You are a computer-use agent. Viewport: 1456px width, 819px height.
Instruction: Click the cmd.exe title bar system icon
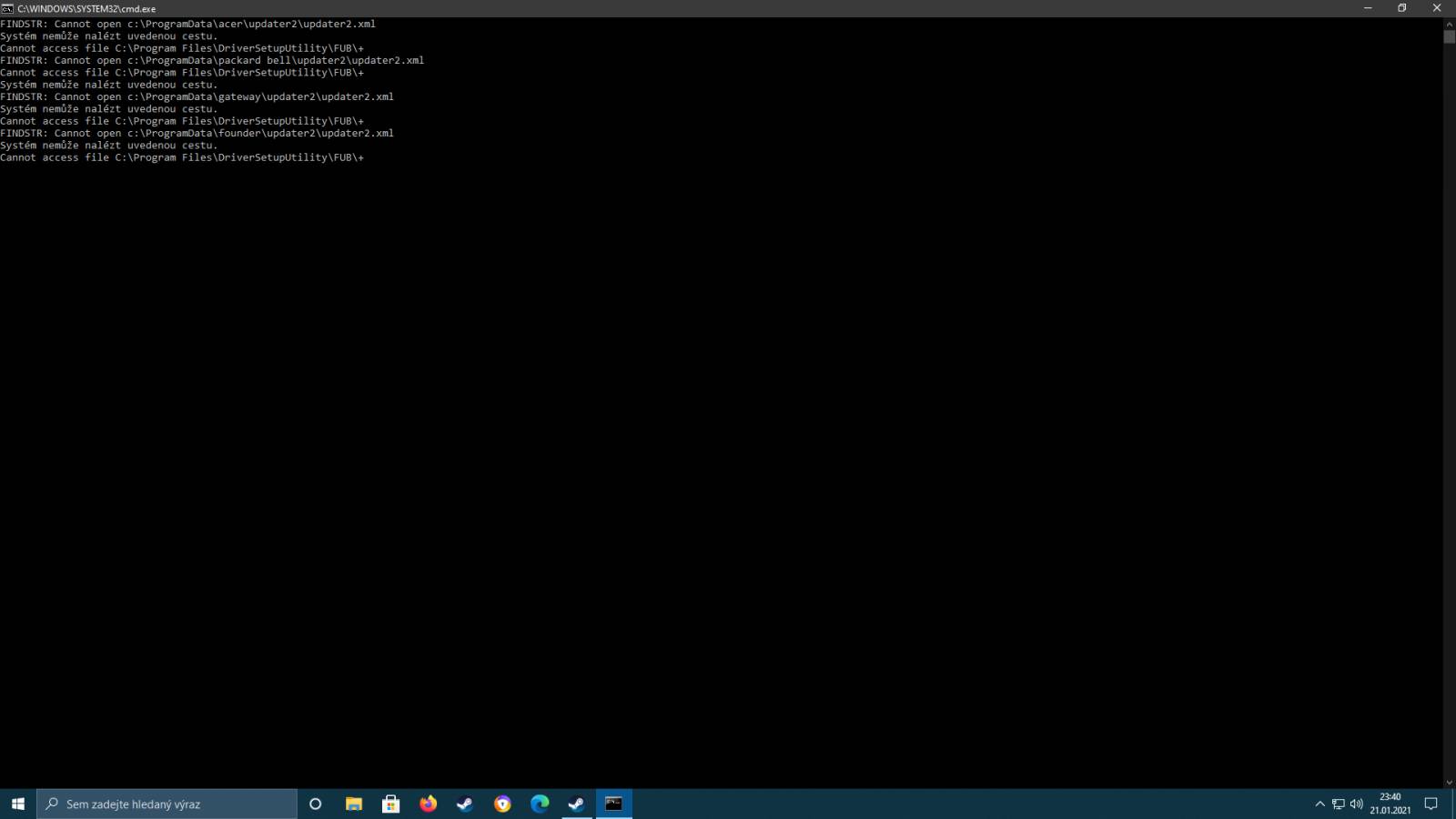coord(7,8)
